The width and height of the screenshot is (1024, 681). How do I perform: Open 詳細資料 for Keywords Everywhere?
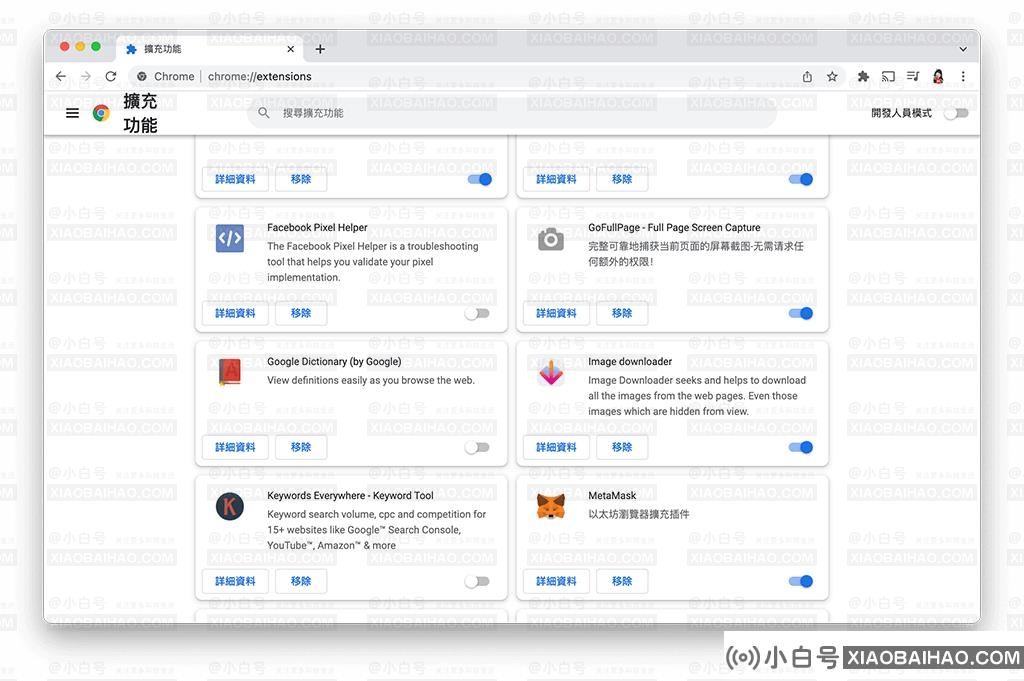pos(235,581)
